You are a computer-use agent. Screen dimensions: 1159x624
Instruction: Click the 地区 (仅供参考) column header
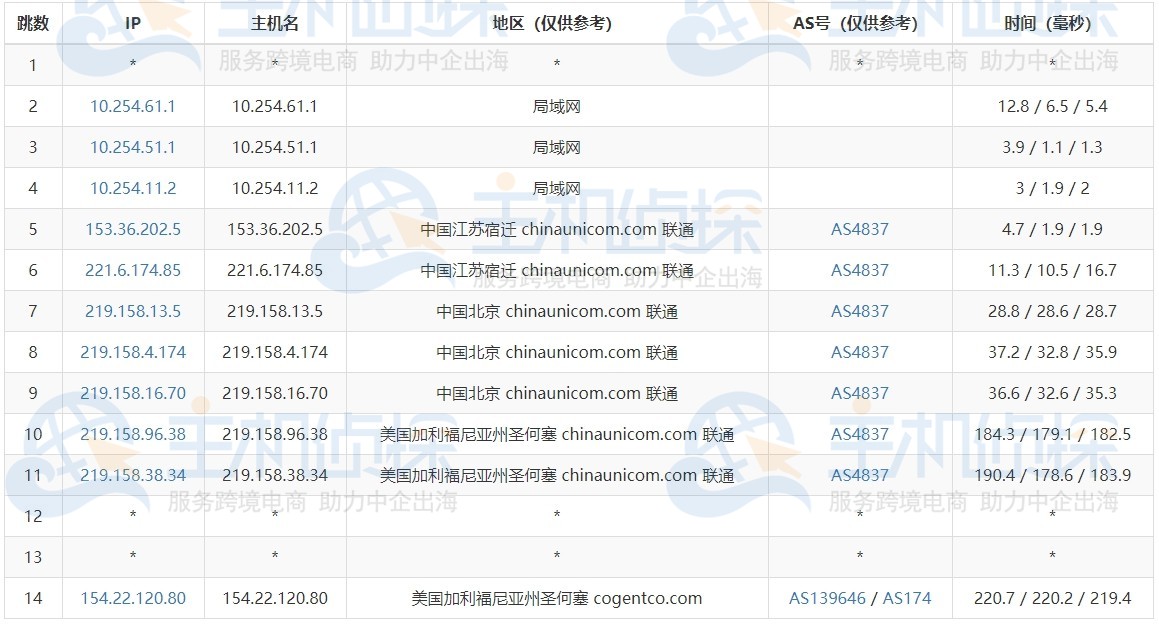(557, 24)
